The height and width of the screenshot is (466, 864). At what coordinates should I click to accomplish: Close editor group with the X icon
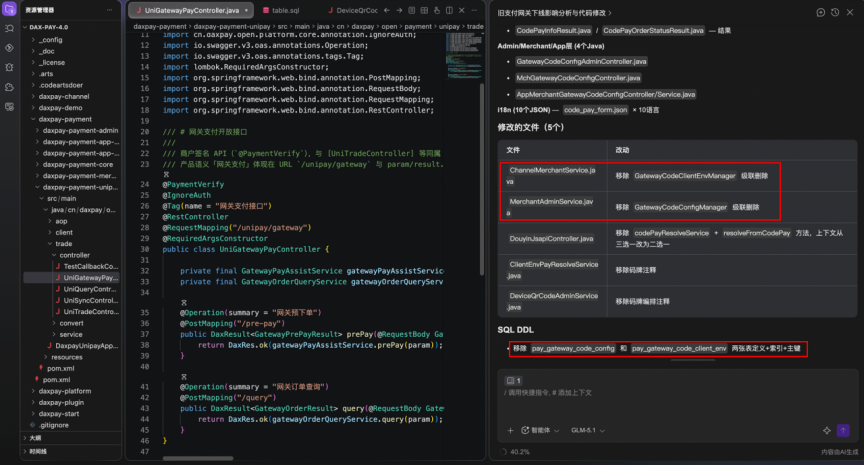[x=462, y=10]
